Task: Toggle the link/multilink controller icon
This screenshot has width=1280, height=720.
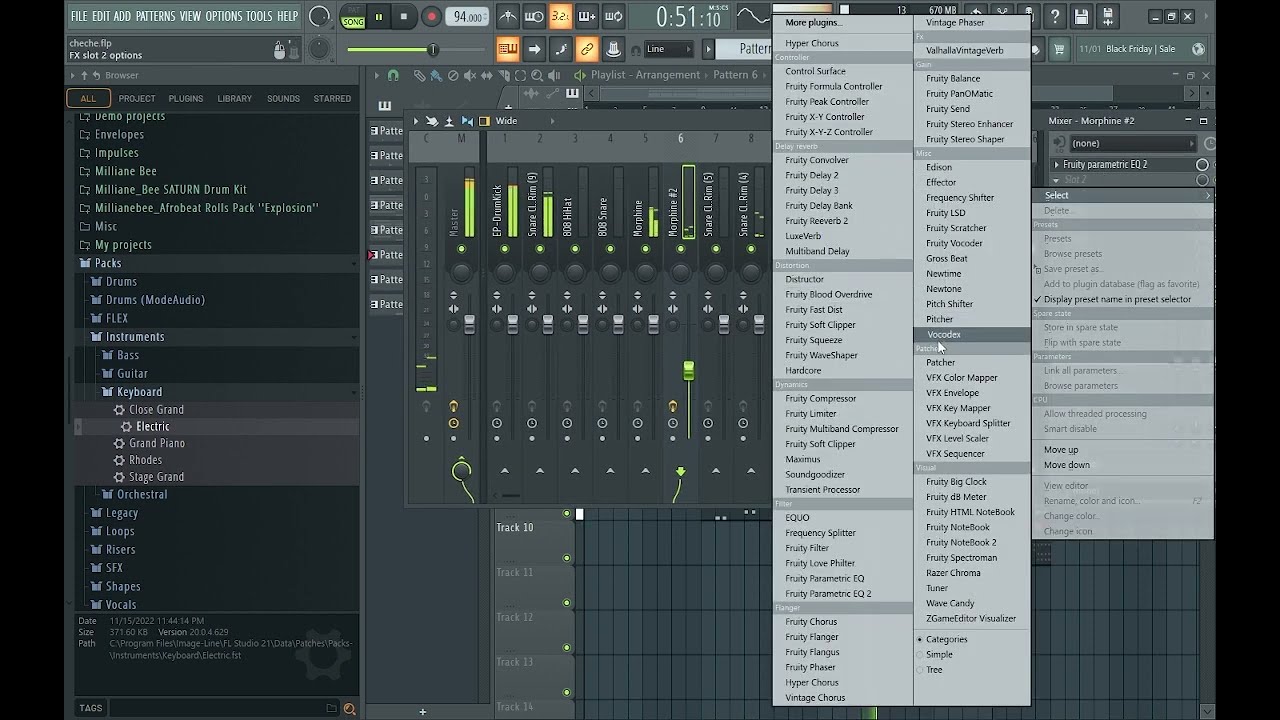Action: pyautogui.click(x=587, y=49)
